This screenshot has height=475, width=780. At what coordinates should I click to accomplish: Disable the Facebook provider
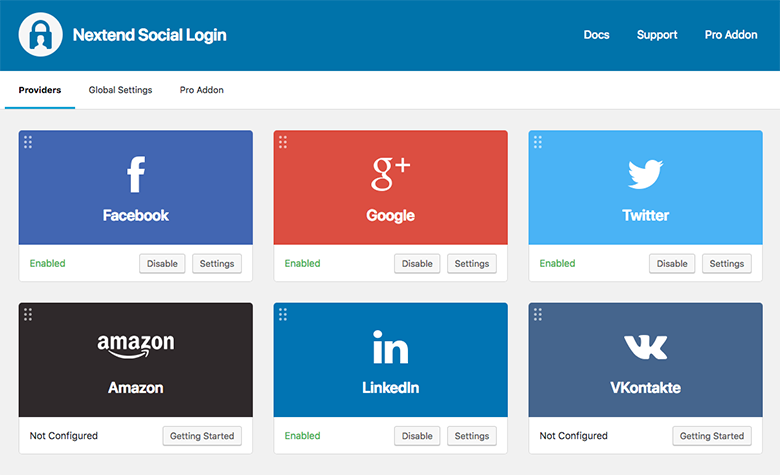click(162, 264)
